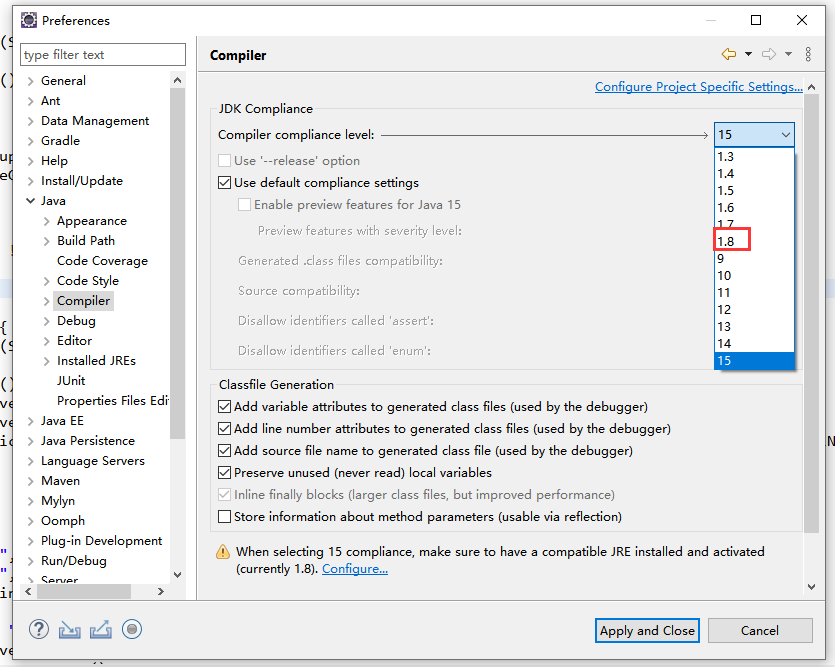The image size is (835, 667).
Task: Open the Back history dropdown arrow
Action: (747, 55)
